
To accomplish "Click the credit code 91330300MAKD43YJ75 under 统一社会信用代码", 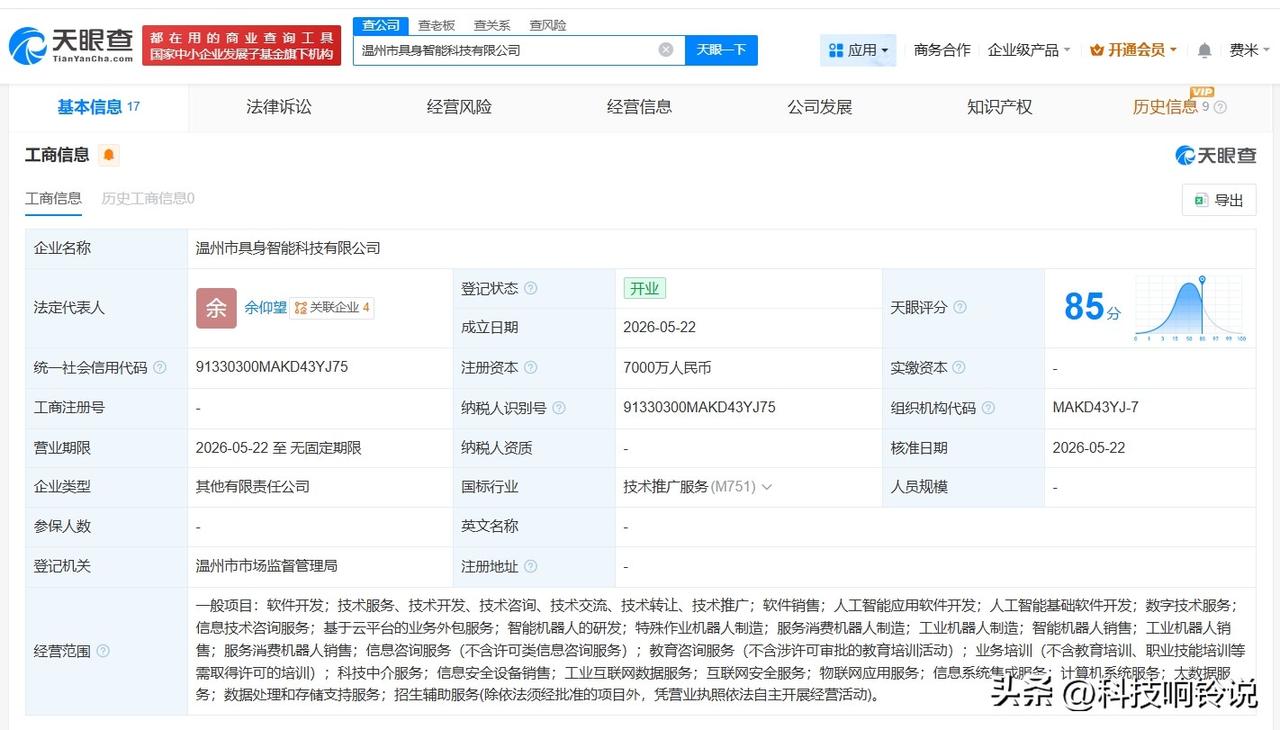I will (272, 367).
